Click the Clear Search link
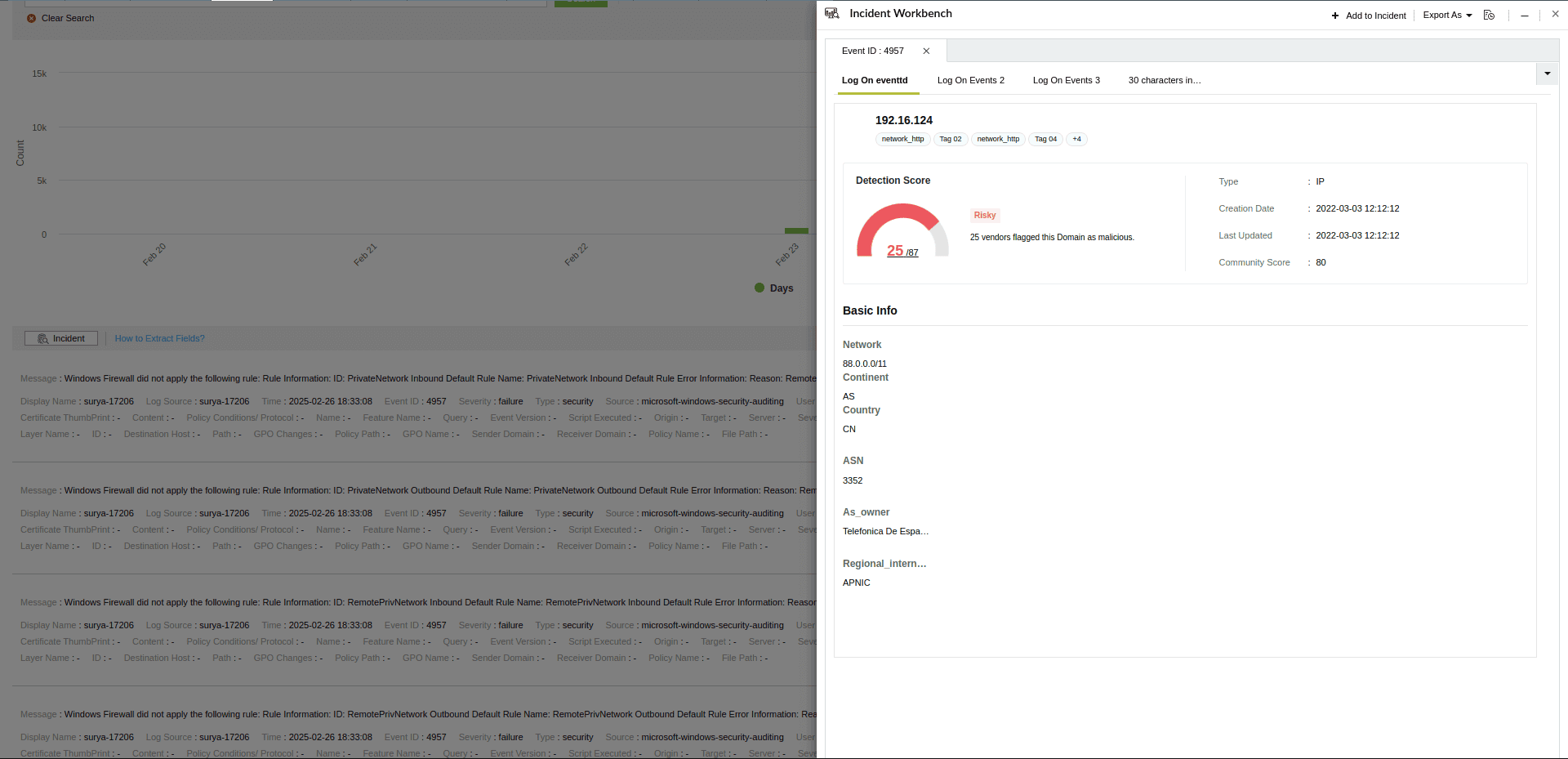 [68, 18]
